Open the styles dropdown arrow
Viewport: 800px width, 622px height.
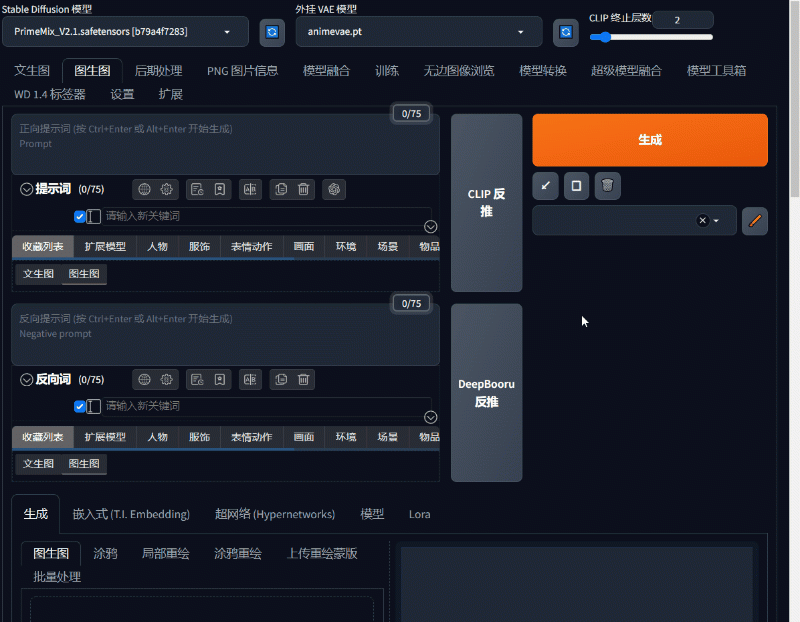coord(716,221)
